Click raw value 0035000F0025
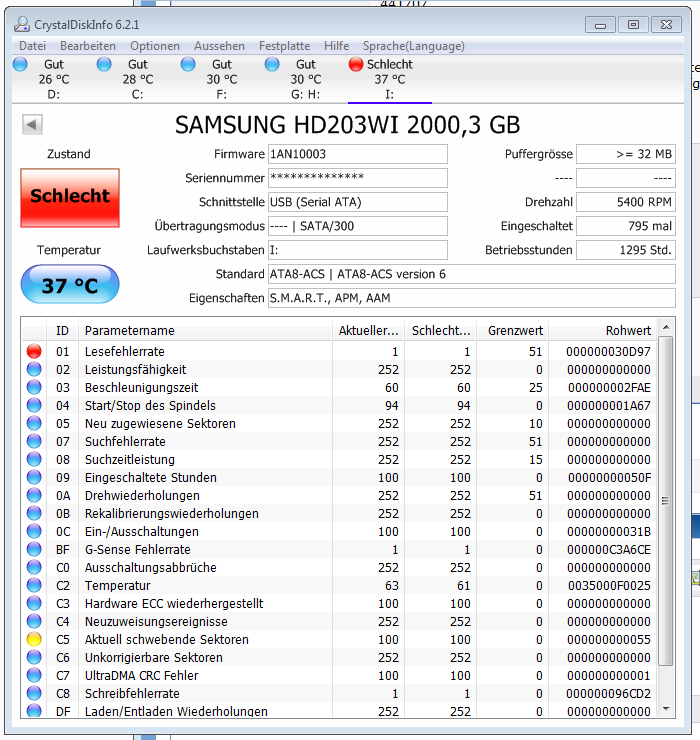 coord(609,586)
